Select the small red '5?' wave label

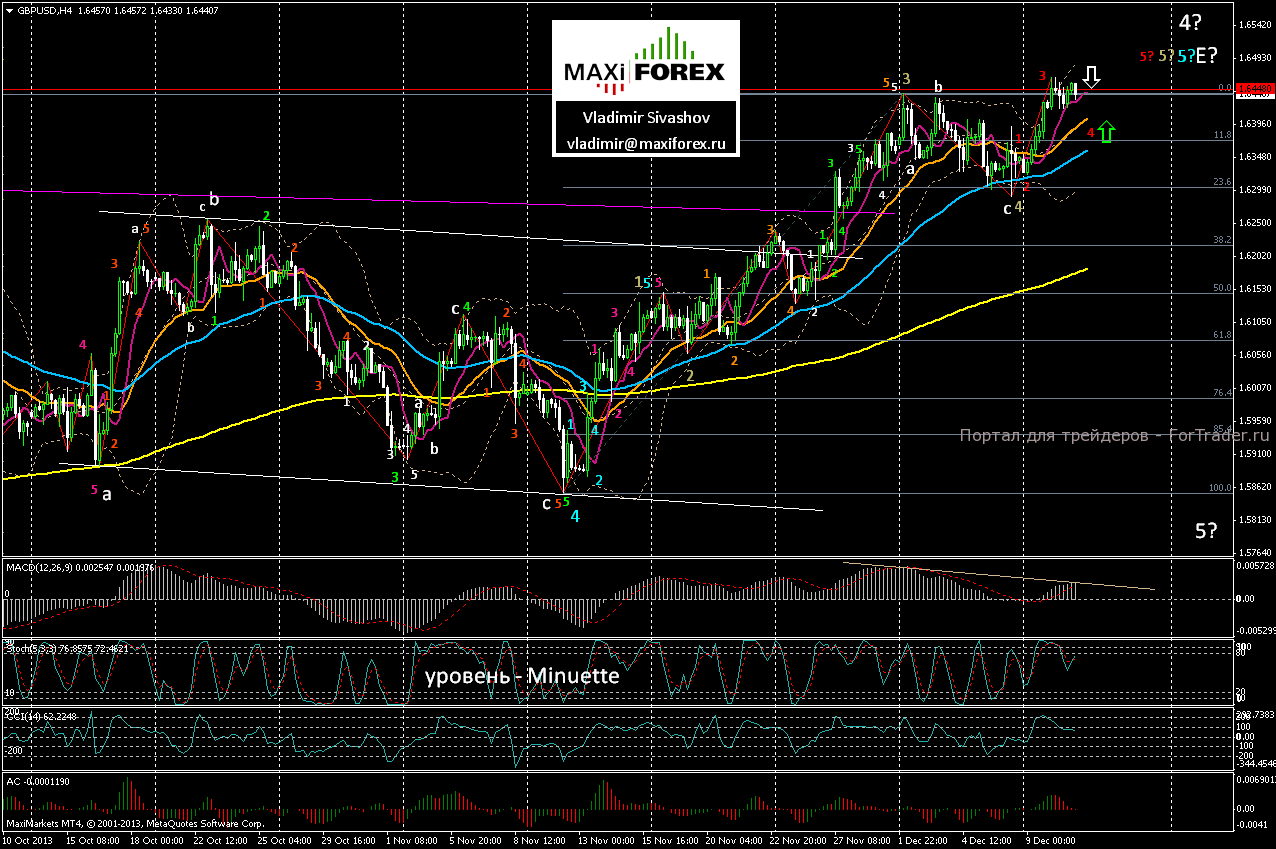tap(1147, 57)
